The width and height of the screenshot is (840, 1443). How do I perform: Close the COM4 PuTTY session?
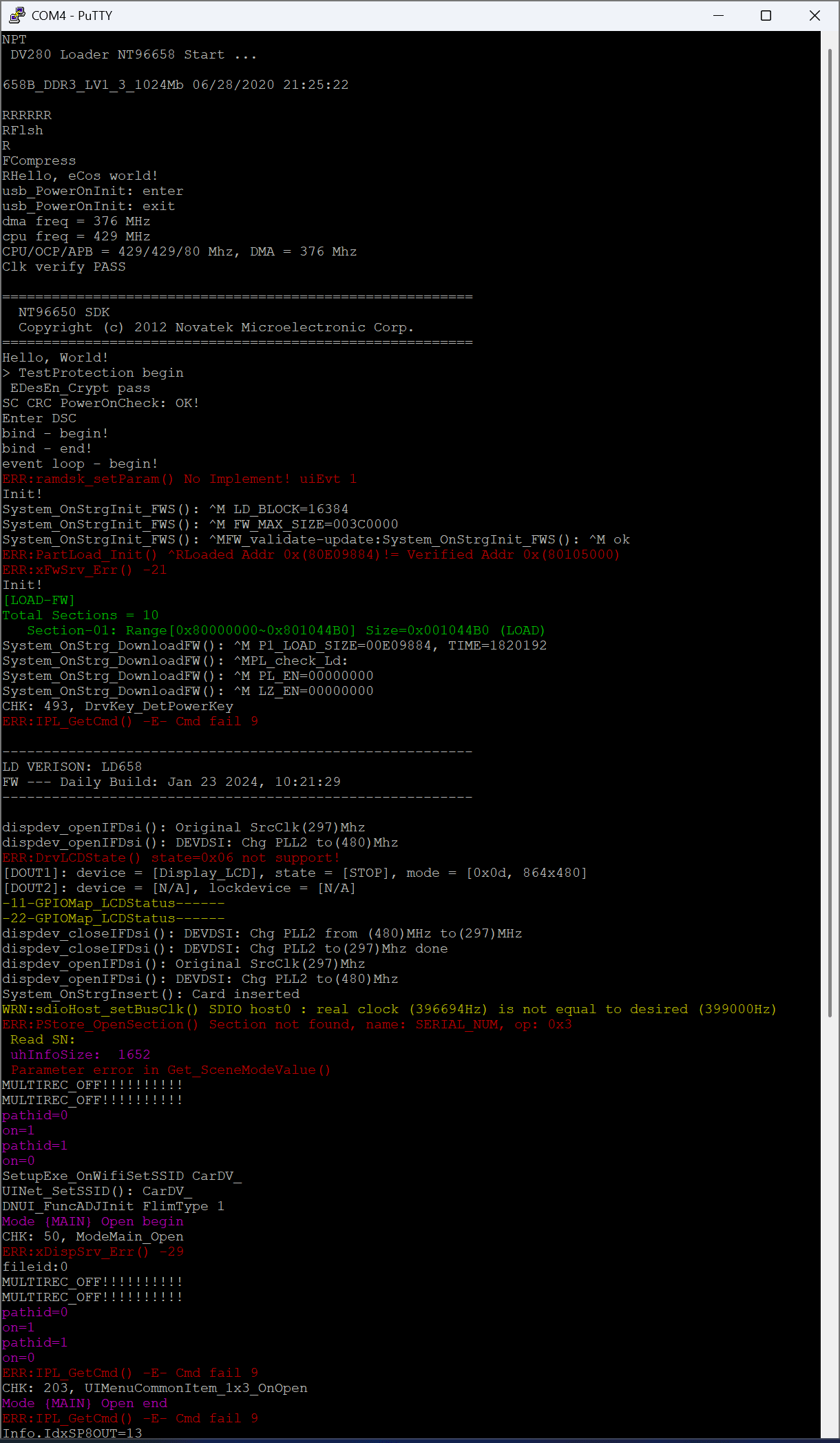point(815,15)
